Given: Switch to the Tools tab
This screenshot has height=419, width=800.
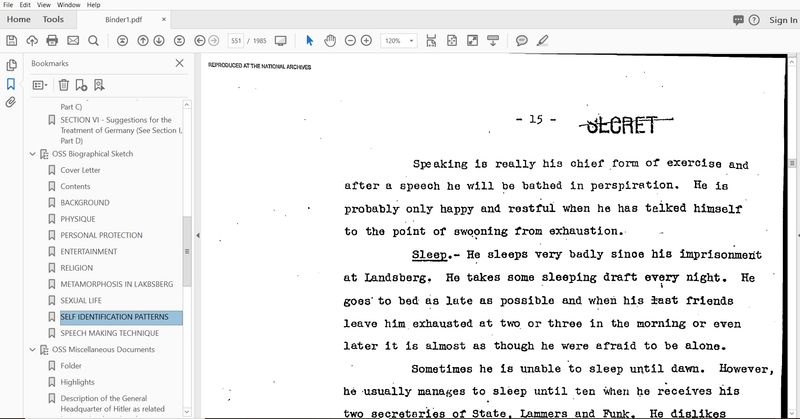Looking at the screenshot, I should tap(53, 19).
